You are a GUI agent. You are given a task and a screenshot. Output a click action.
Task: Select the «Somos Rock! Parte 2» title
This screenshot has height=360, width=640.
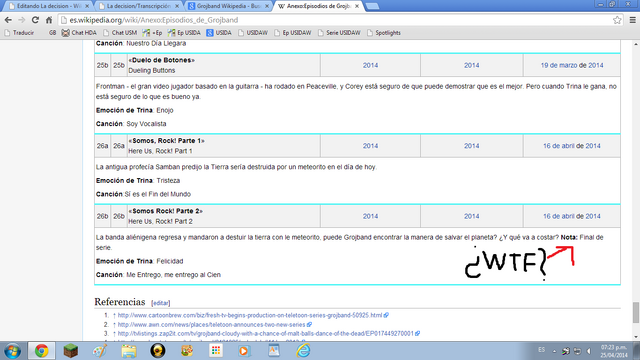click(166, 211)
